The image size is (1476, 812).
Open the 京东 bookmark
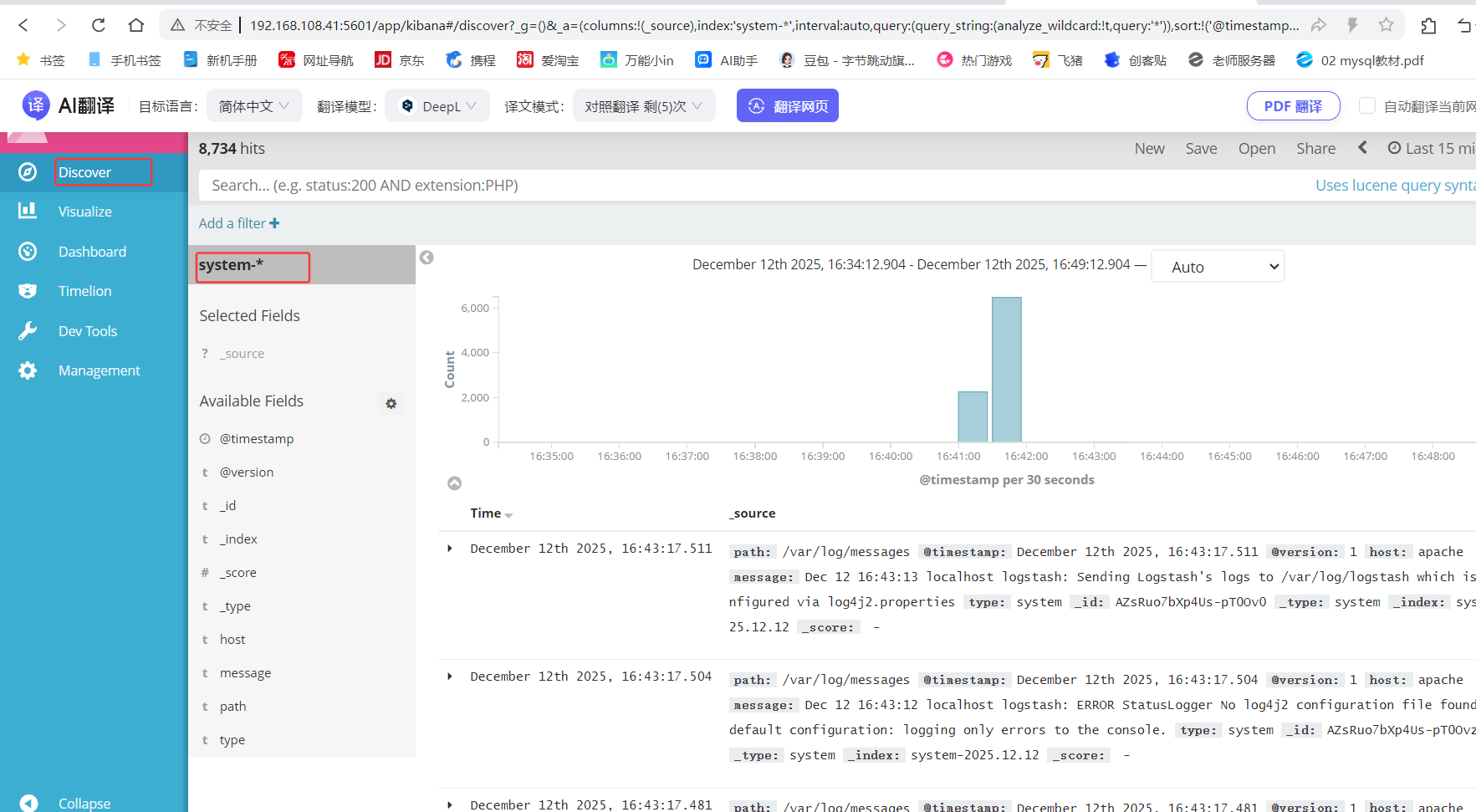pyautogui.click(x=400, y=60)
